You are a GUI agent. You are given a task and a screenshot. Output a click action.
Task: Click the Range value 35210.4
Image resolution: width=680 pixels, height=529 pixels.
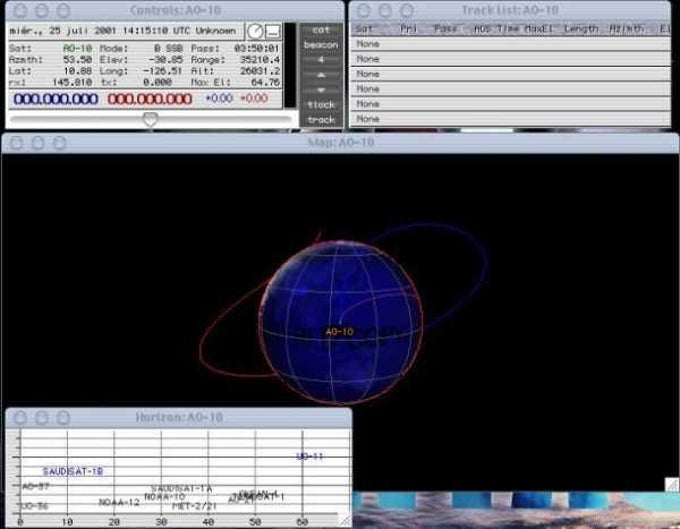260,59
